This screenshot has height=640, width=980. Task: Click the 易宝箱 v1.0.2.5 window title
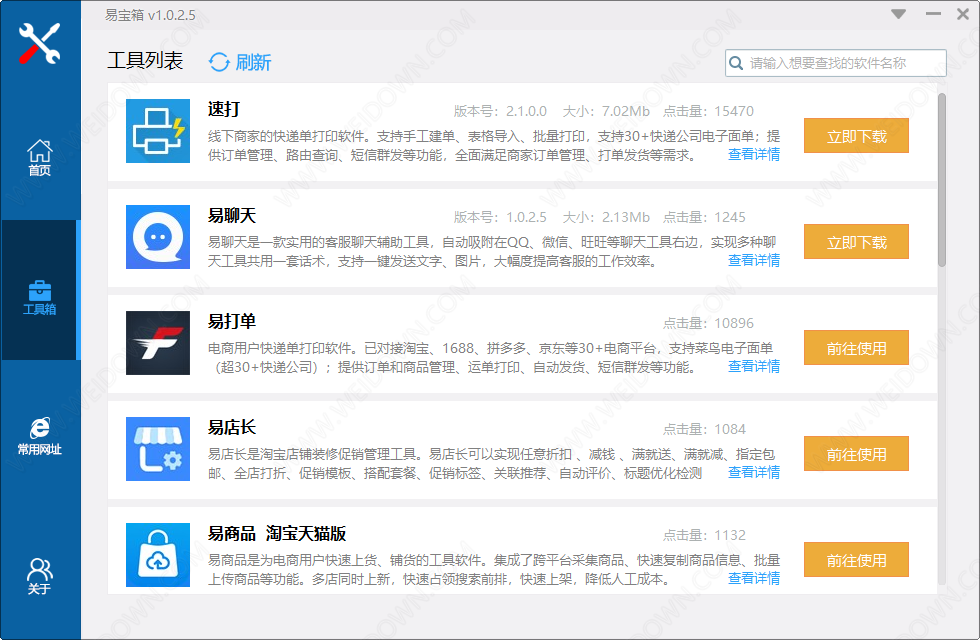pyautogui.click(x=150, y=15)
